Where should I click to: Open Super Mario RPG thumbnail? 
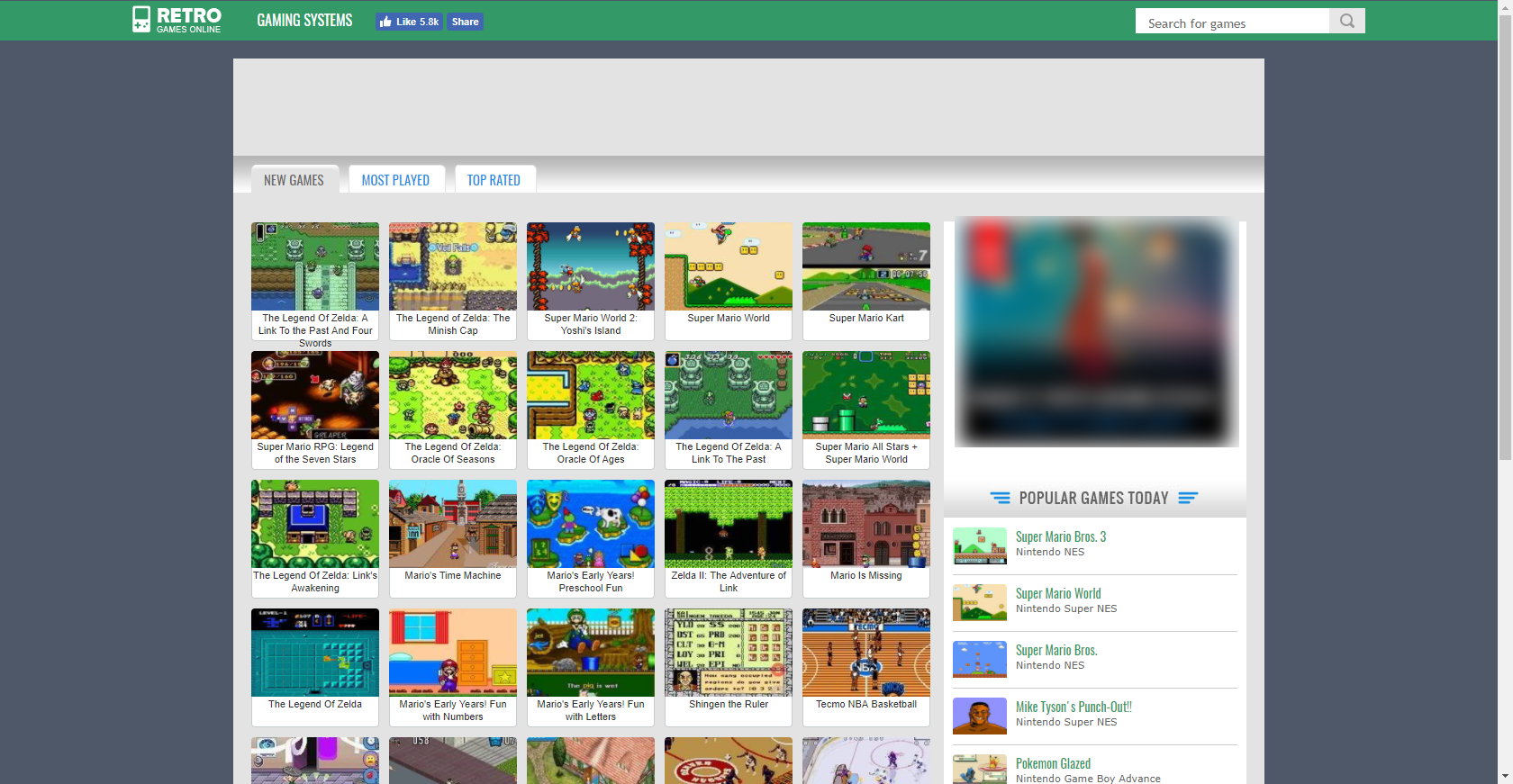click(x=315, y=395)
